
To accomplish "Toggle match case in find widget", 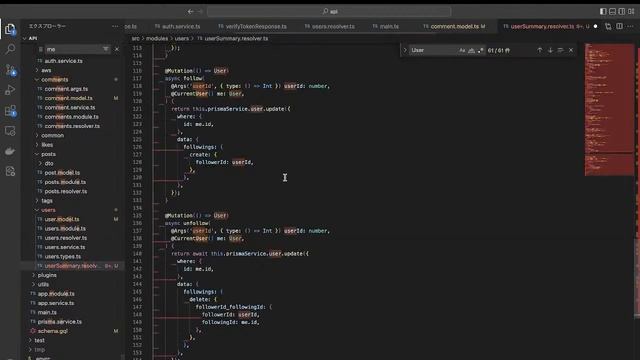I will point(462,50).
